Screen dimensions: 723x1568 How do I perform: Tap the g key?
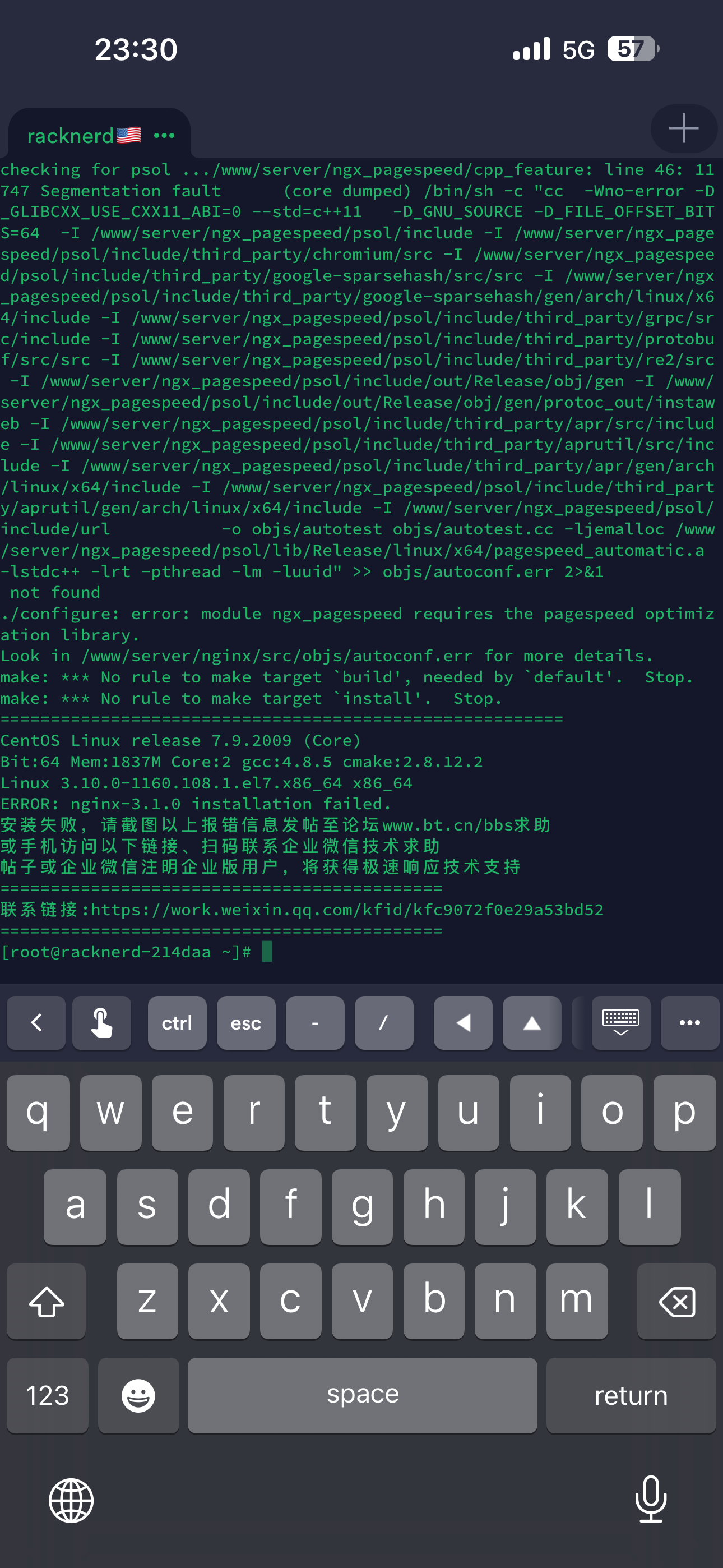pyautogui.click(x=363, y=1206)
